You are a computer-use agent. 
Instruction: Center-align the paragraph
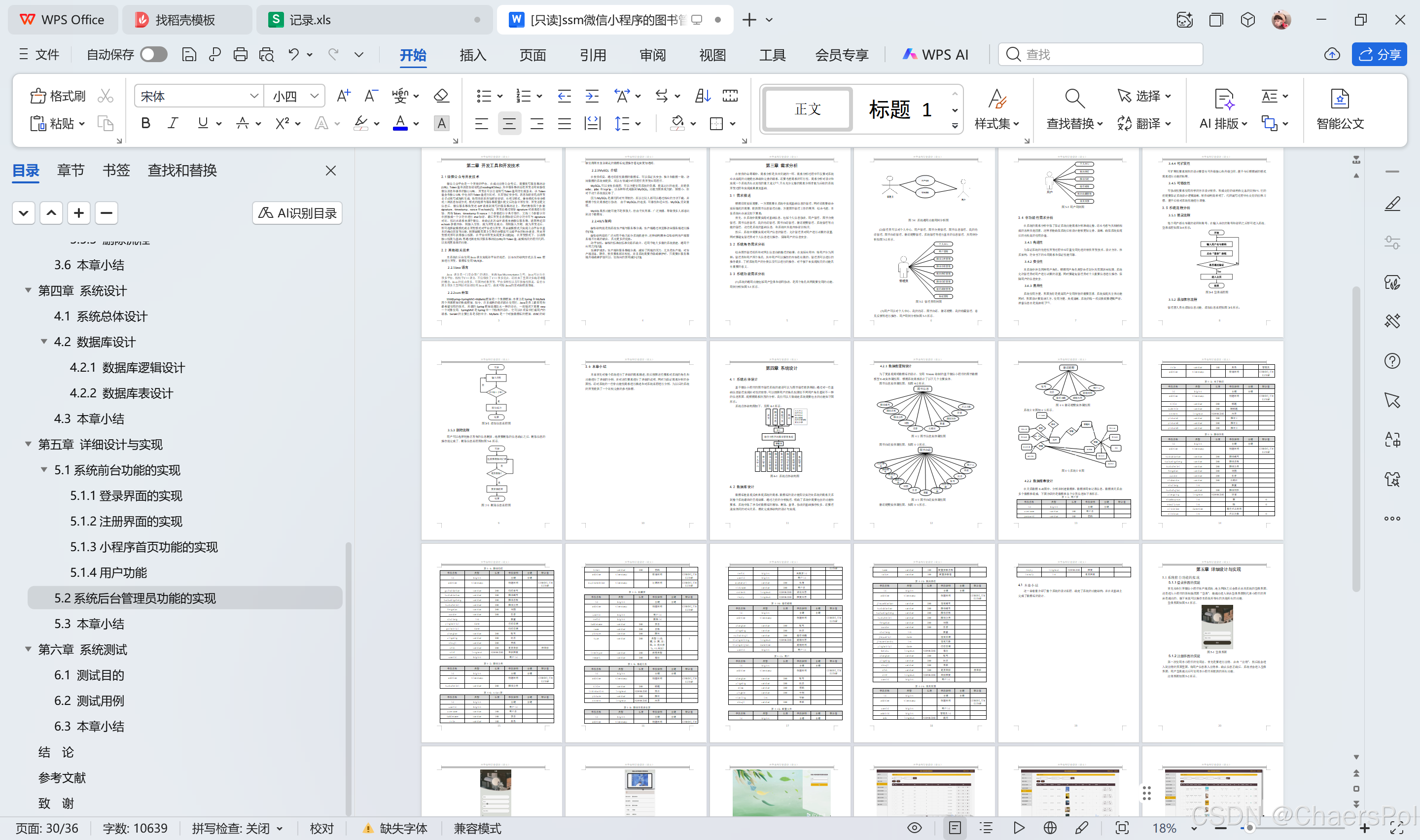point(509,123)
